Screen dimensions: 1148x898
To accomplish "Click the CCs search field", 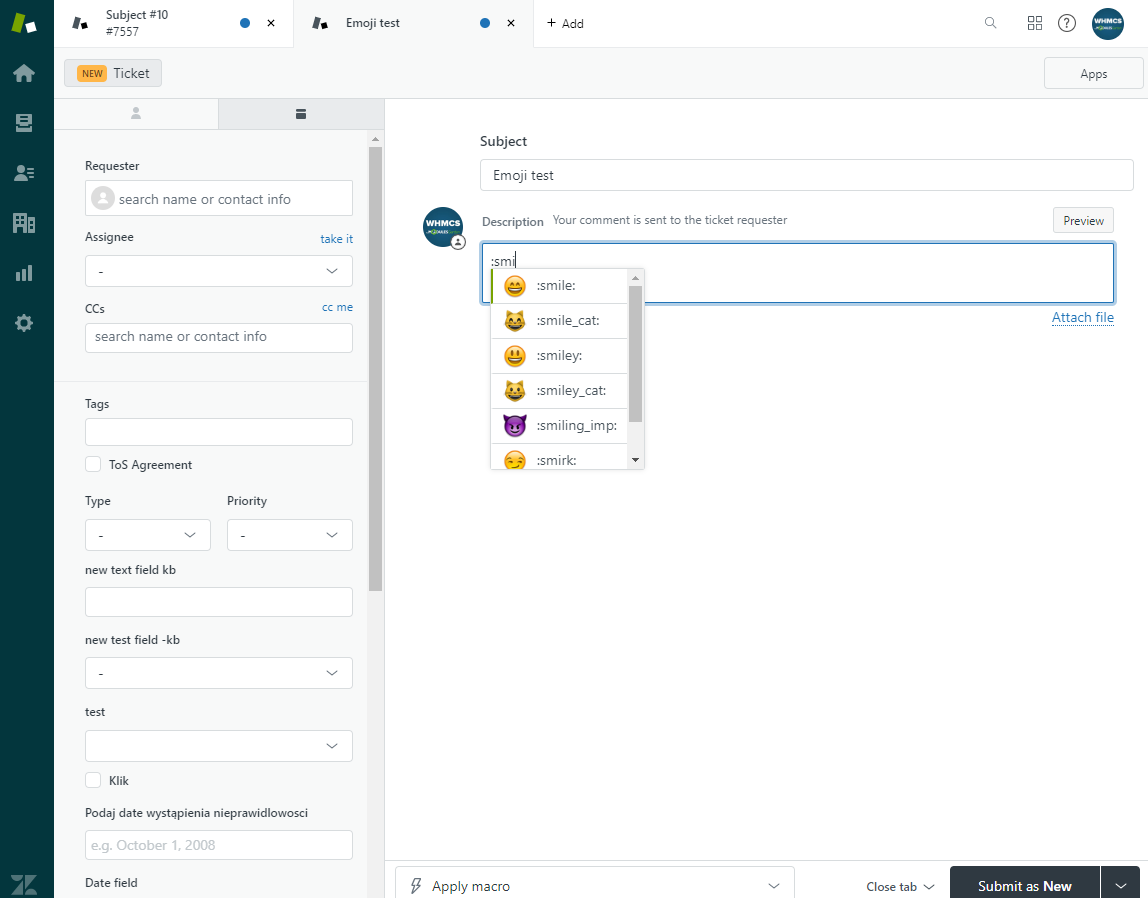I will click(x=218, y=337).
